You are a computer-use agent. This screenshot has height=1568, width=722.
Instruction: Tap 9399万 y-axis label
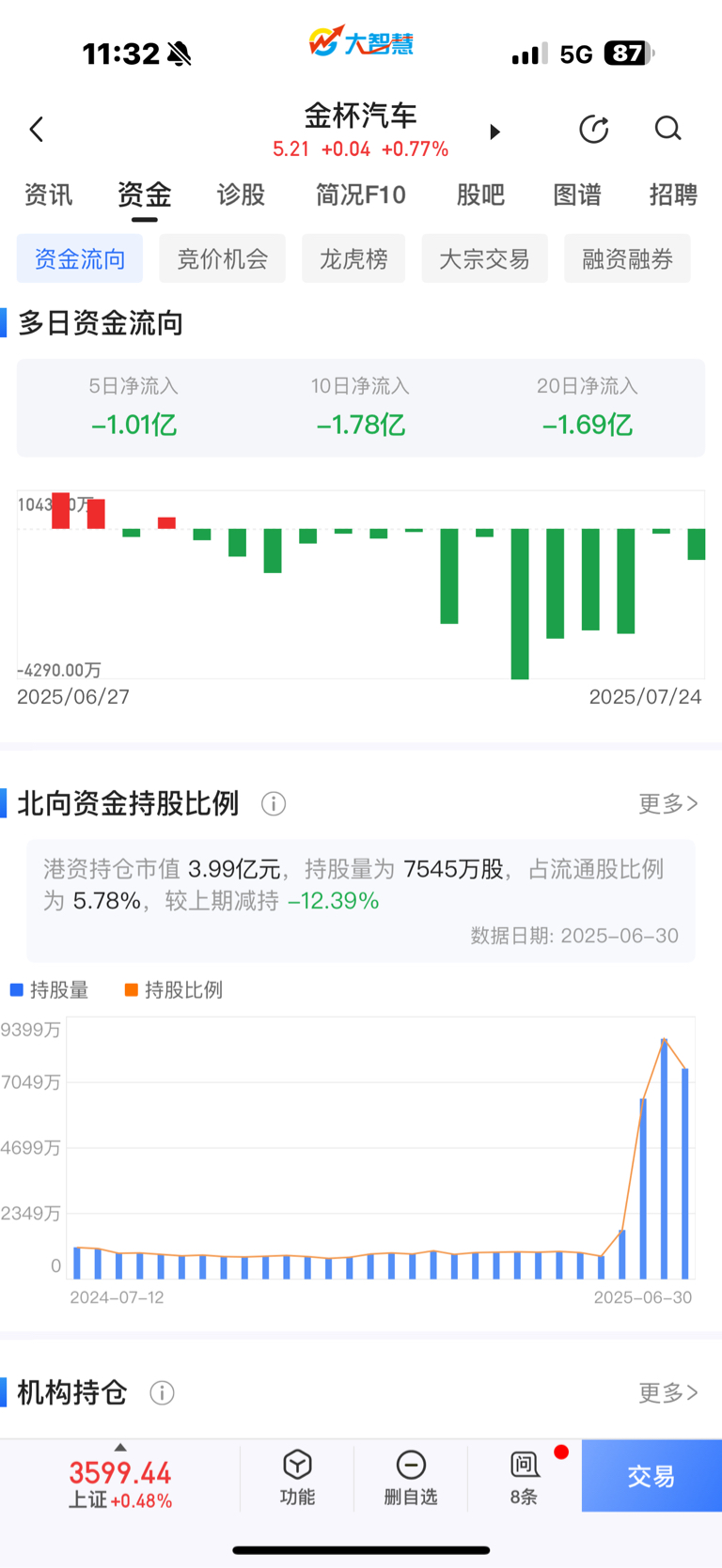[31, 1030]
